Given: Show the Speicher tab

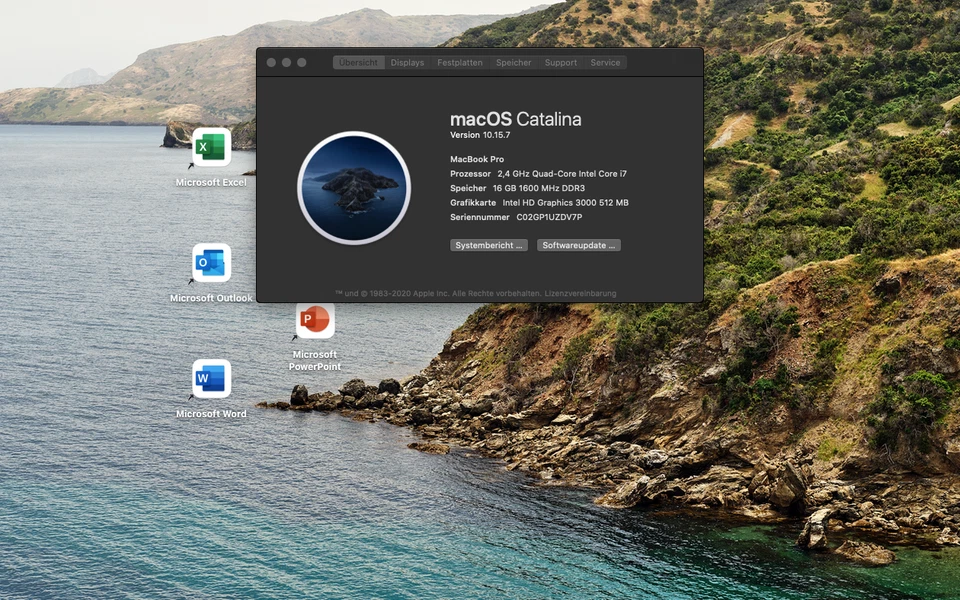Looking at the screenshot, I should (x=514, y=62).
